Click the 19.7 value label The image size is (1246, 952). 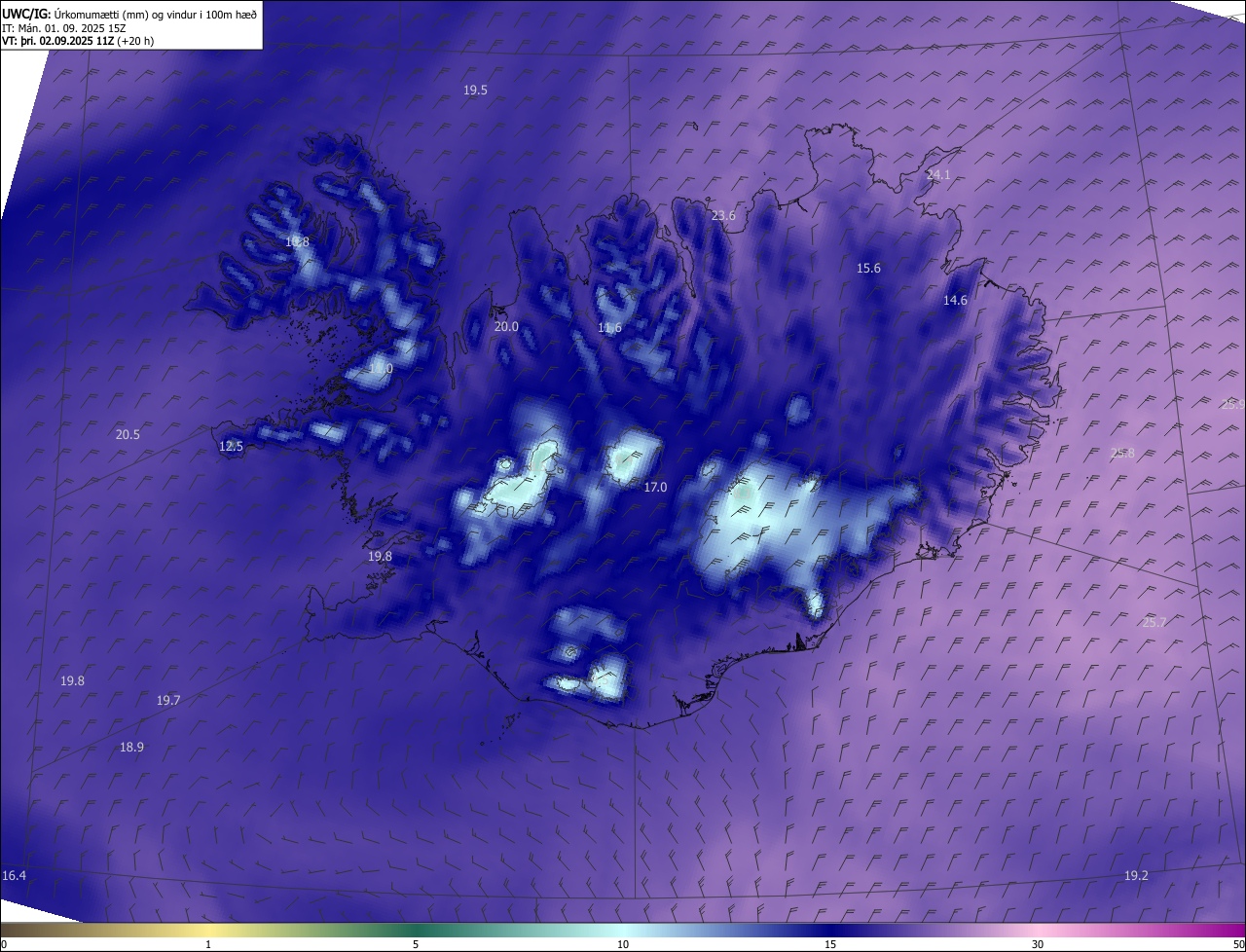(x=168, y=700)
